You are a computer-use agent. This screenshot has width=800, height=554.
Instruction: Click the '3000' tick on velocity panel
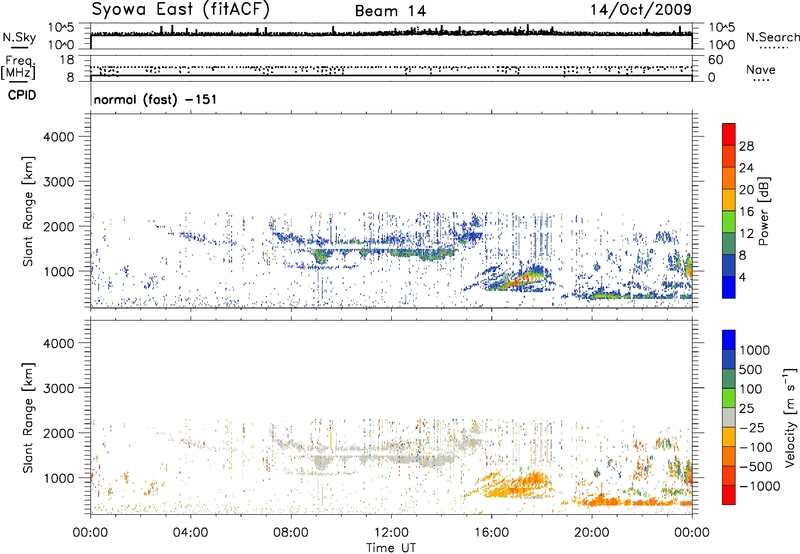pos(58,388)
